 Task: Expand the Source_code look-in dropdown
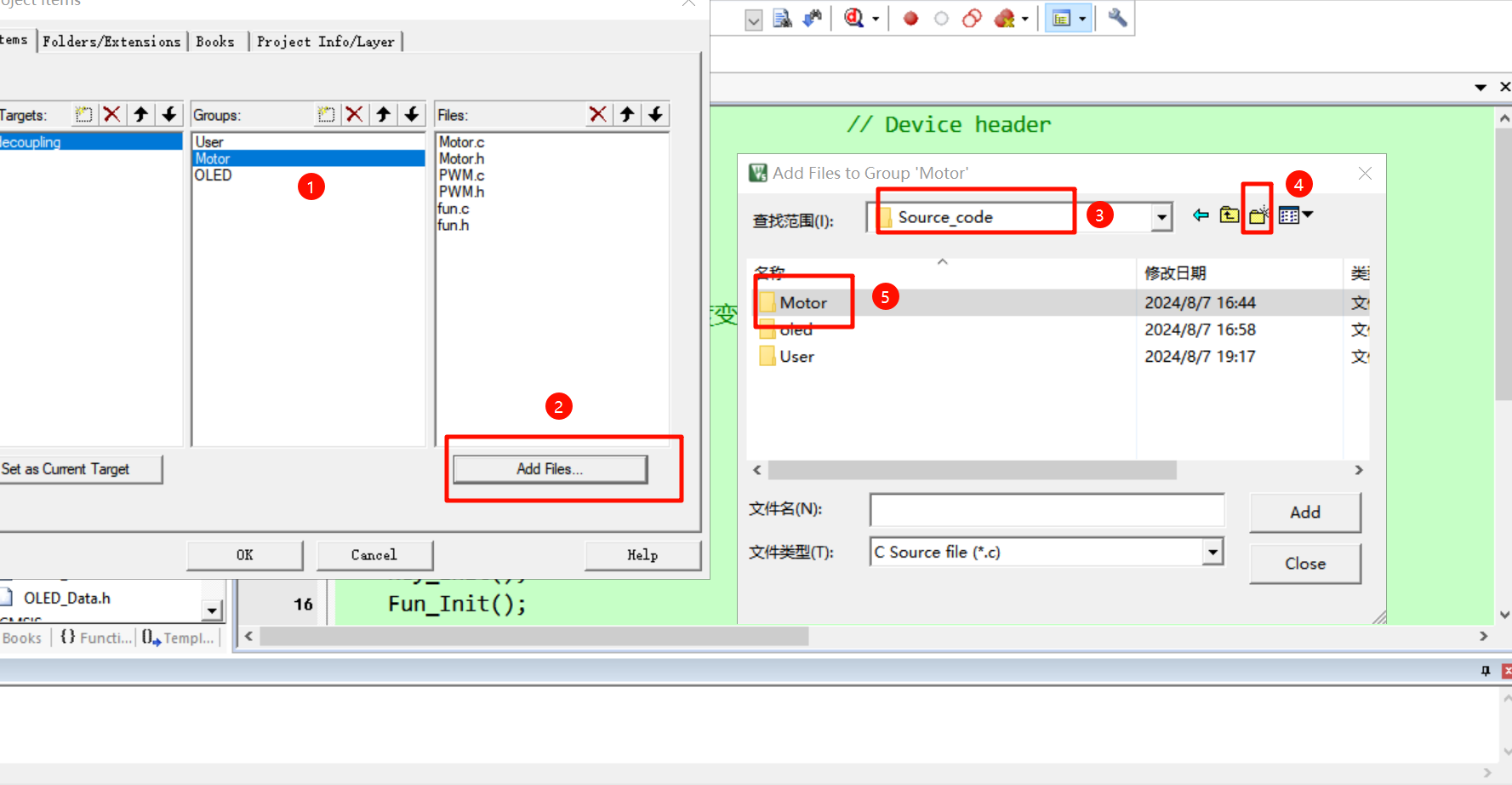[x=1161, y=217]
